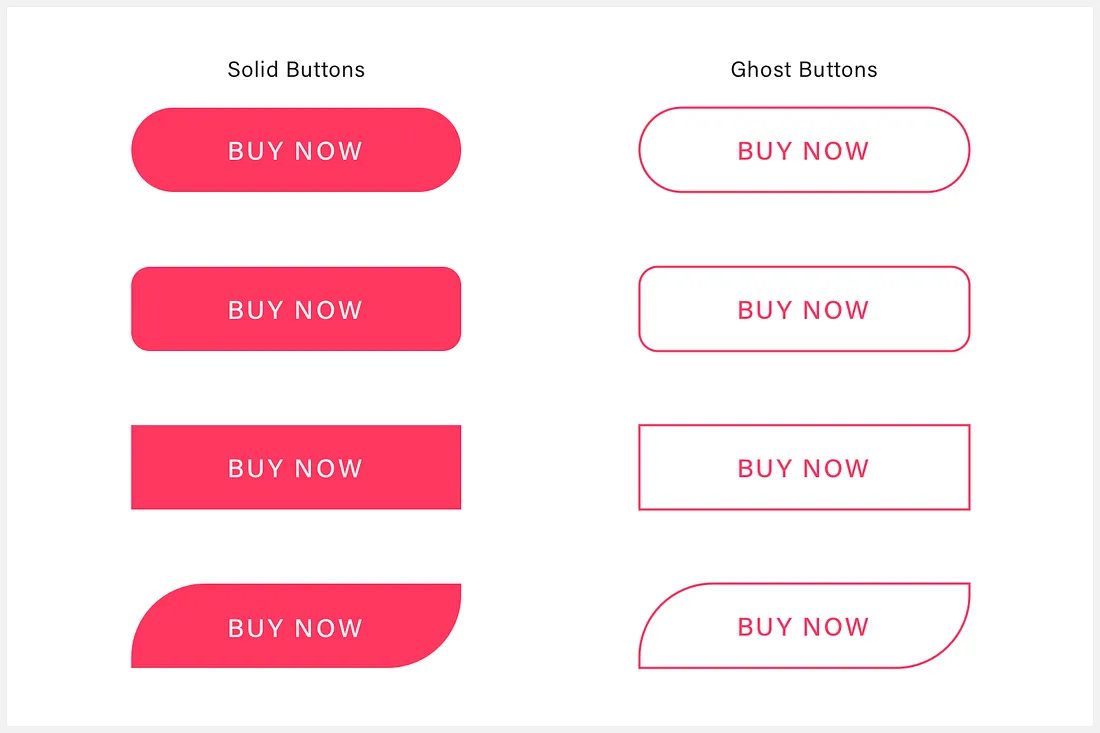1100x733 pixels.
Task: Activate the second filled BUY NOW with slightly rounded corners
Action: (296, 309)
